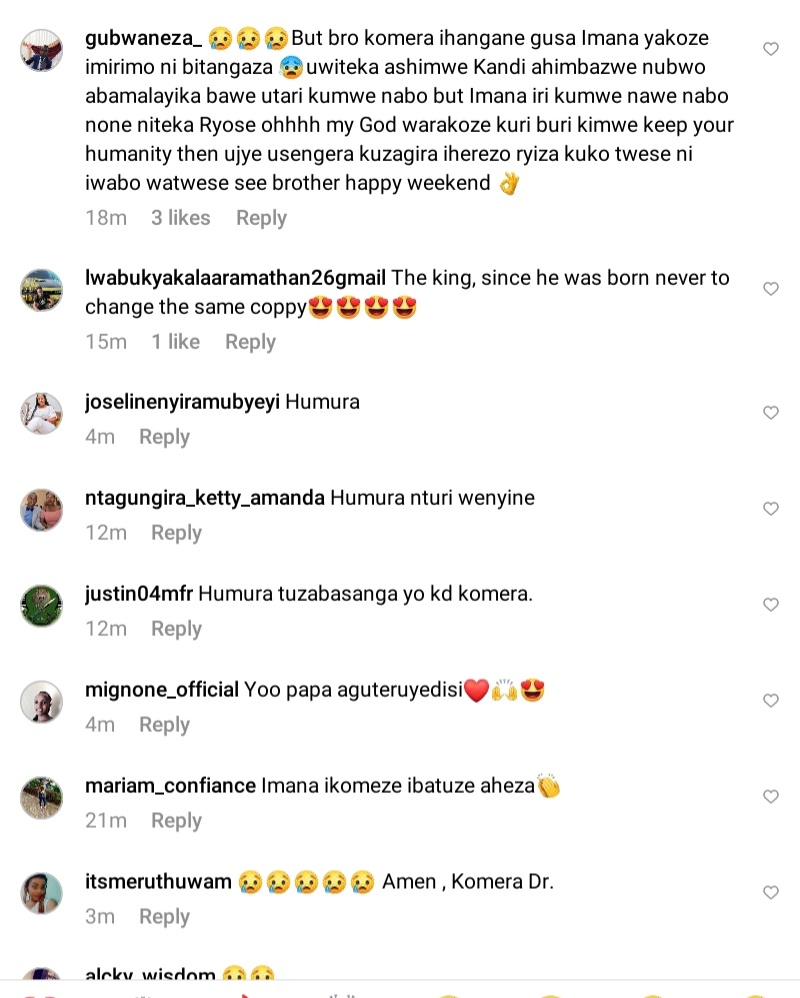Heart the comment from ntagungira_ketty_amanda

(x=771, y=509)
